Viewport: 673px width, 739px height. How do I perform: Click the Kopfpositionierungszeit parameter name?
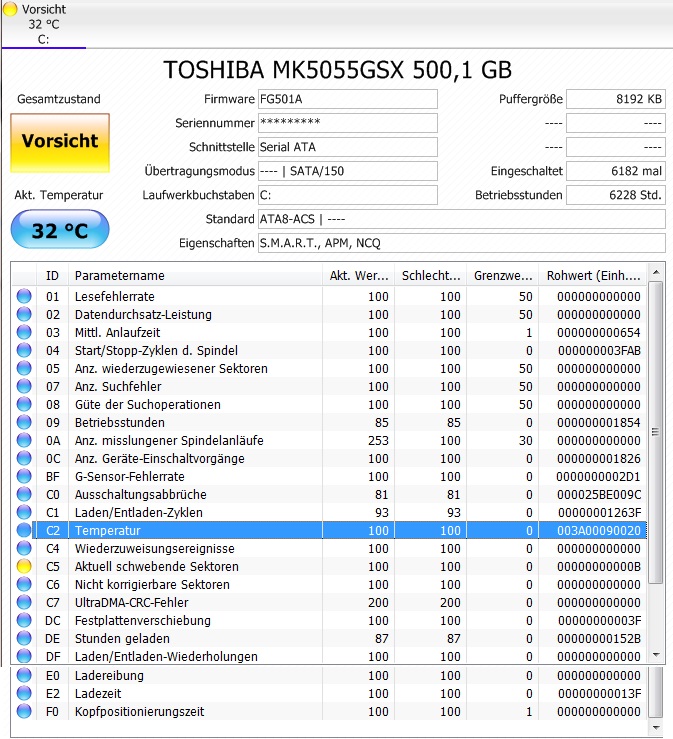(x=140, y=711)
